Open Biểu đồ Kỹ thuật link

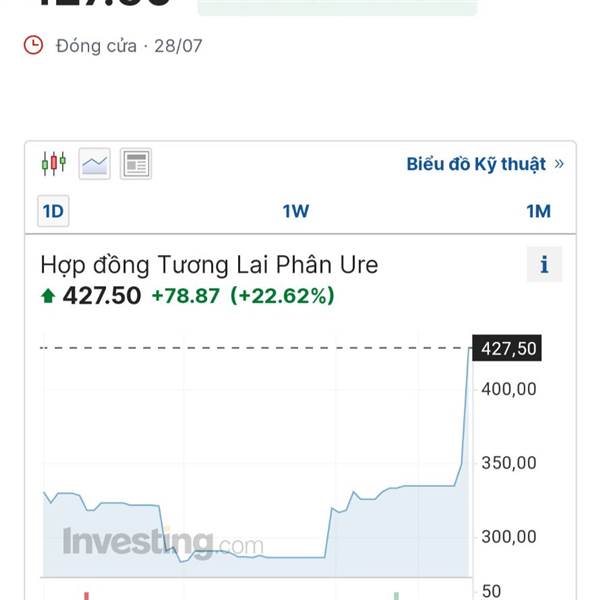tap(476, 164)
